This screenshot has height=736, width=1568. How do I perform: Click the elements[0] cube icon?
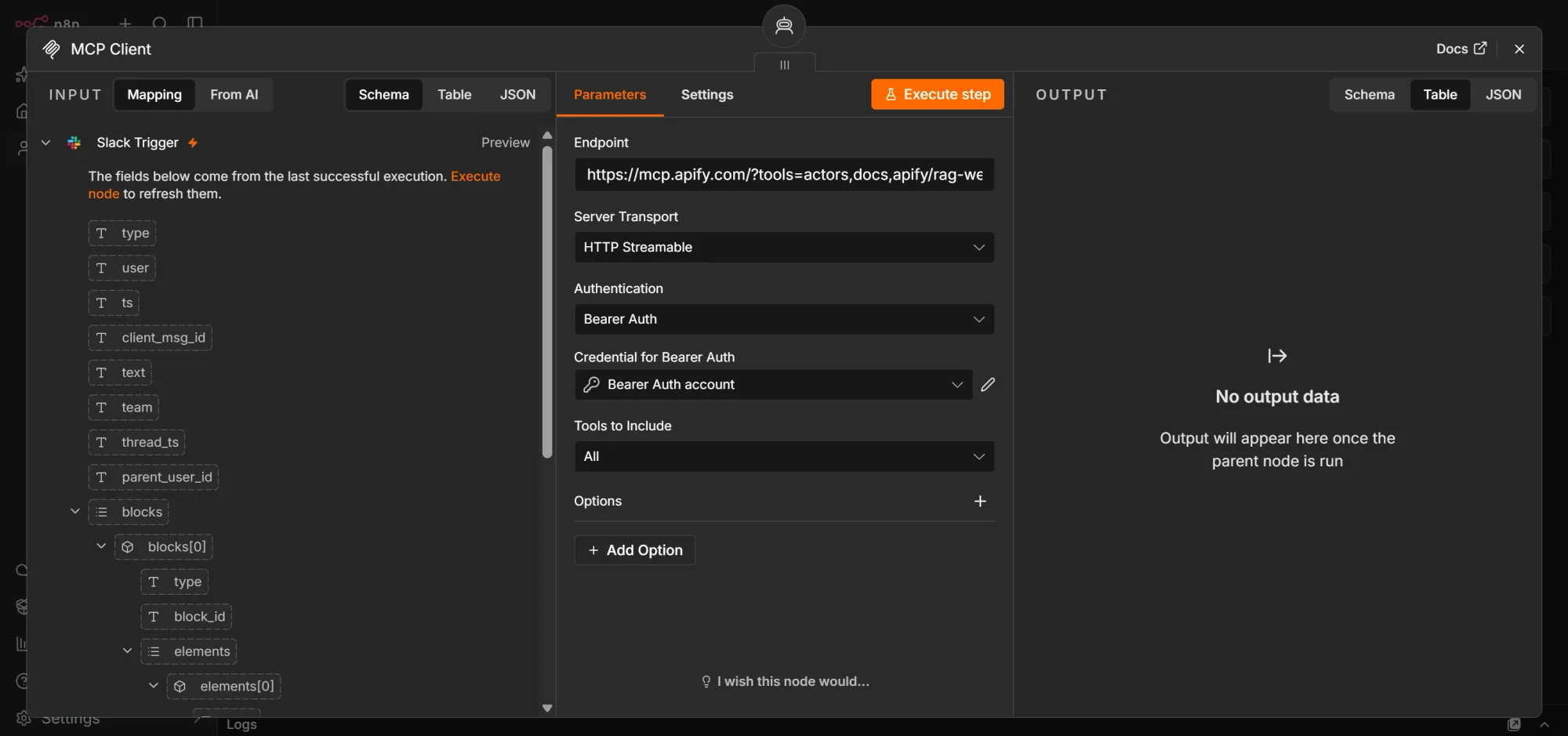pyautogui.click(x=180, y=687)
